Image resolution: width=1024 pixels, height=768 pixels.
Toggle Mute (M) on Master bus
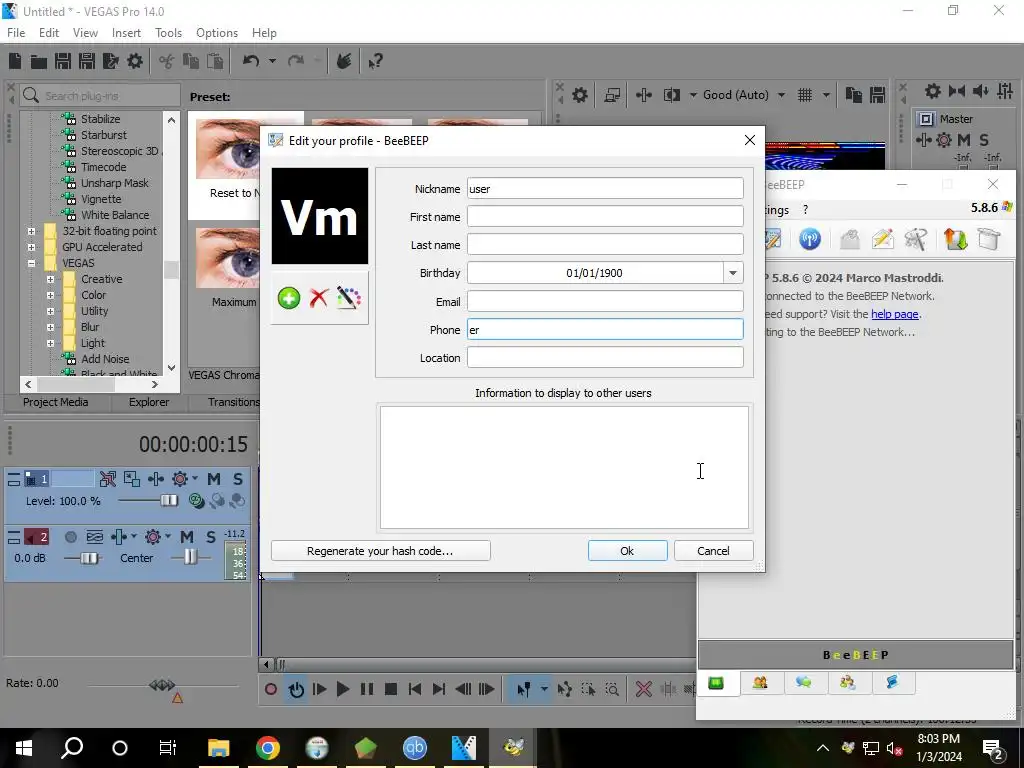963,140
